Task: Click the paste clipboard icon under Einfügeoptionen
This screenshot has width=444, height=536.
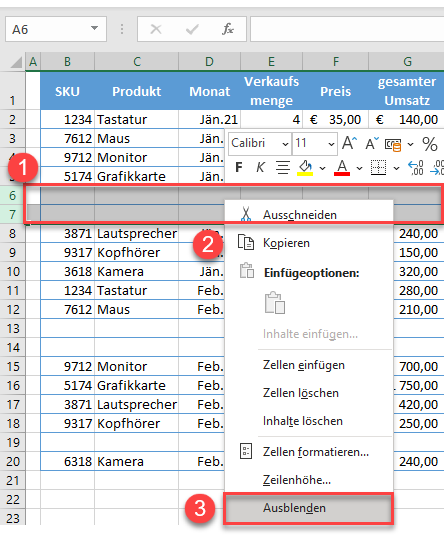Action: pyautogui.click(x=274, y=303)
